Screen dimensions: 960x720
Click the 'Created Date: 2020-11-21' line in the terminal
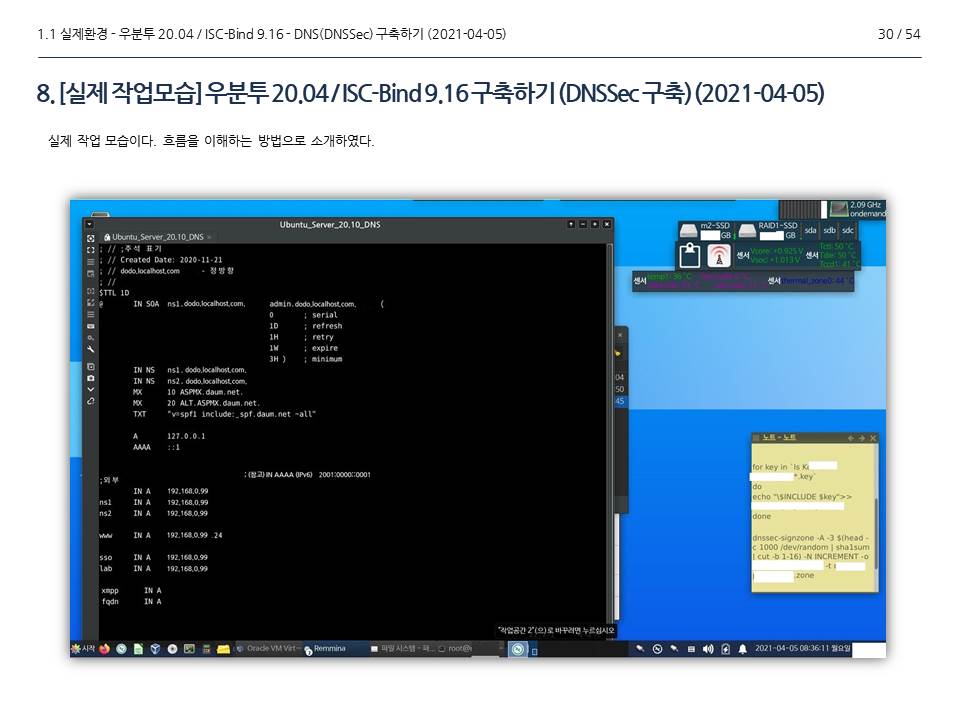[161, 260]
